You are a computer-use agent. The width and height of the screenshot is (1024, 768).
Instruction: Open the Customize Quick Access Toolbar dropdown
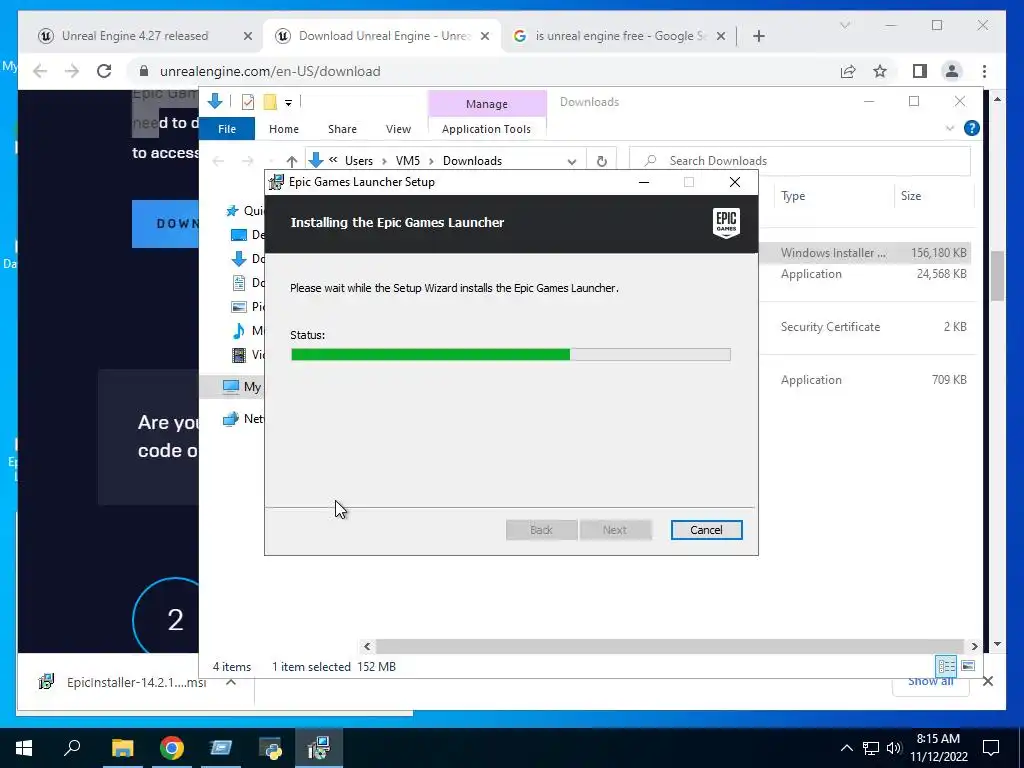tap(288, 103)
